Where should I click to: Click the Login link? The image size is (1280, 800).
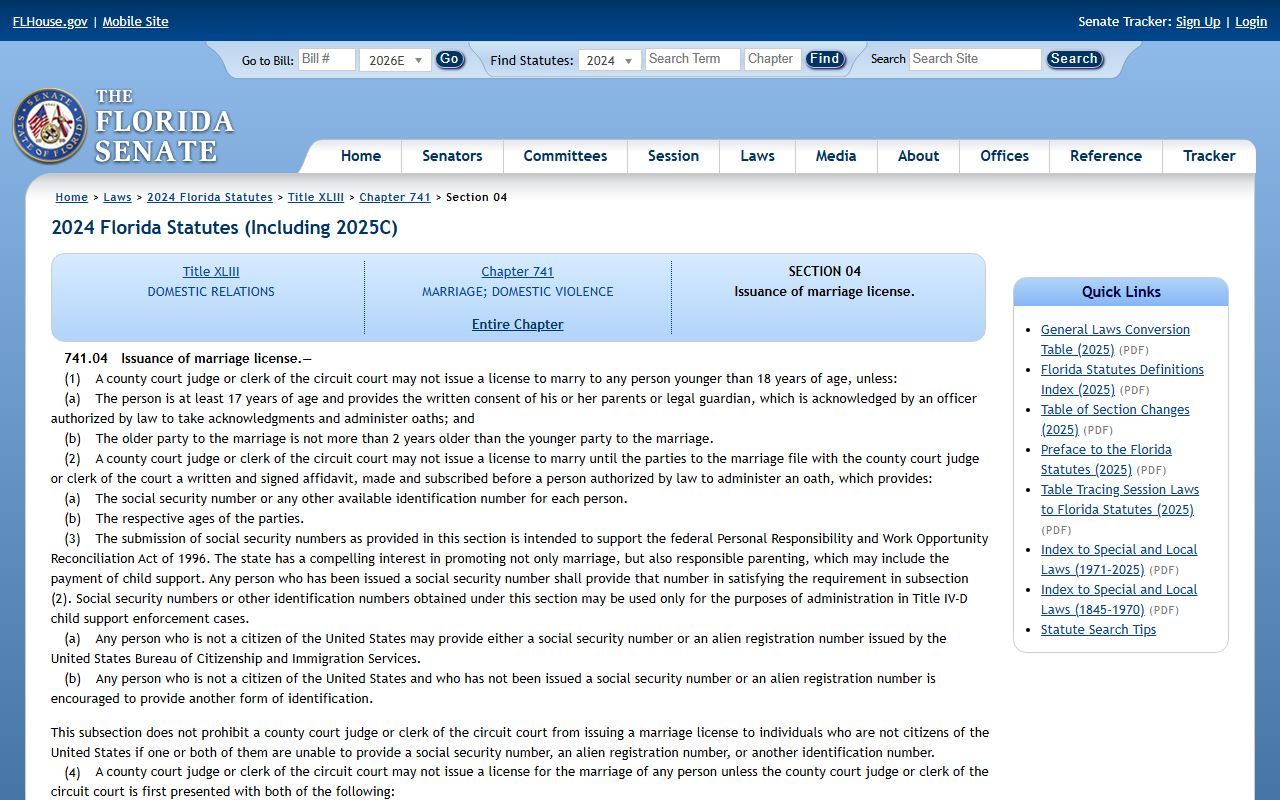pos(1251,21)
